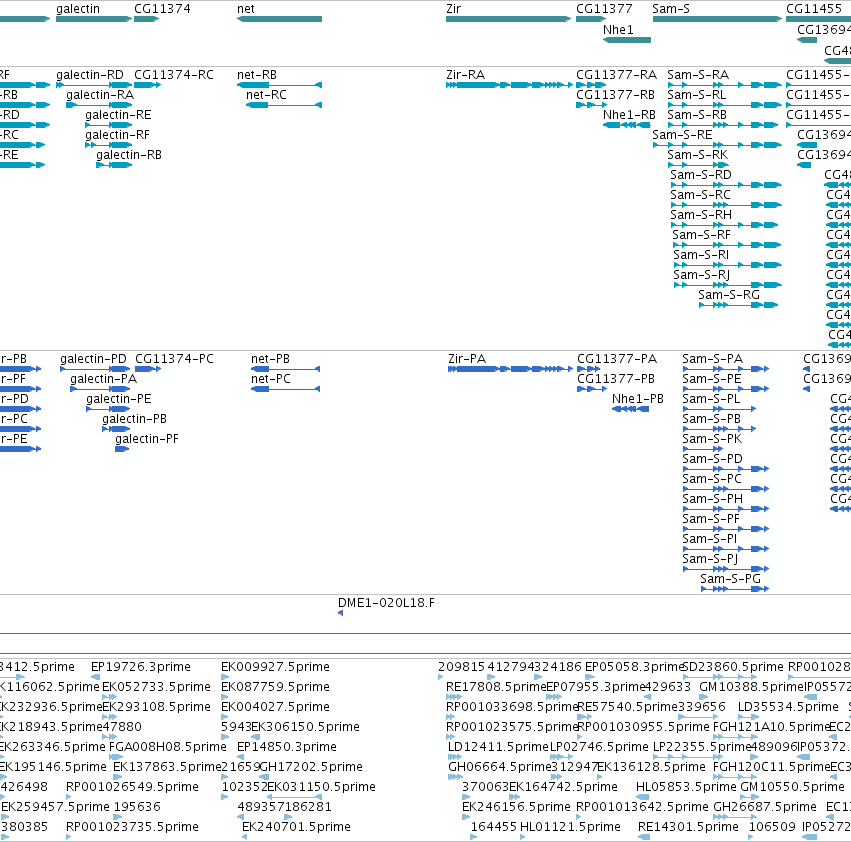
Task: Select protein galectin-PE
Action: click(108, 409)
